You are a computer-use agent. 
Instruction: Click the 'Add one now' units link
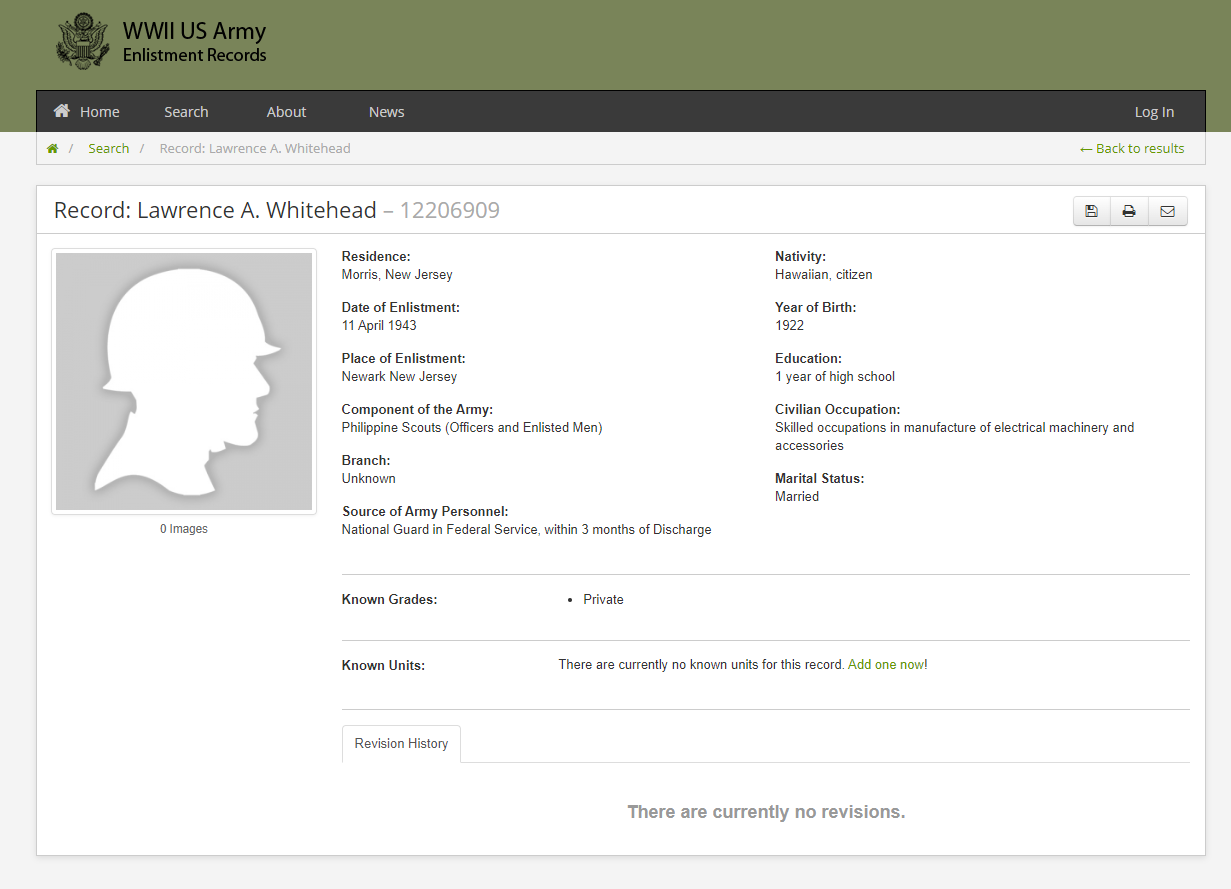click(885, 665)
